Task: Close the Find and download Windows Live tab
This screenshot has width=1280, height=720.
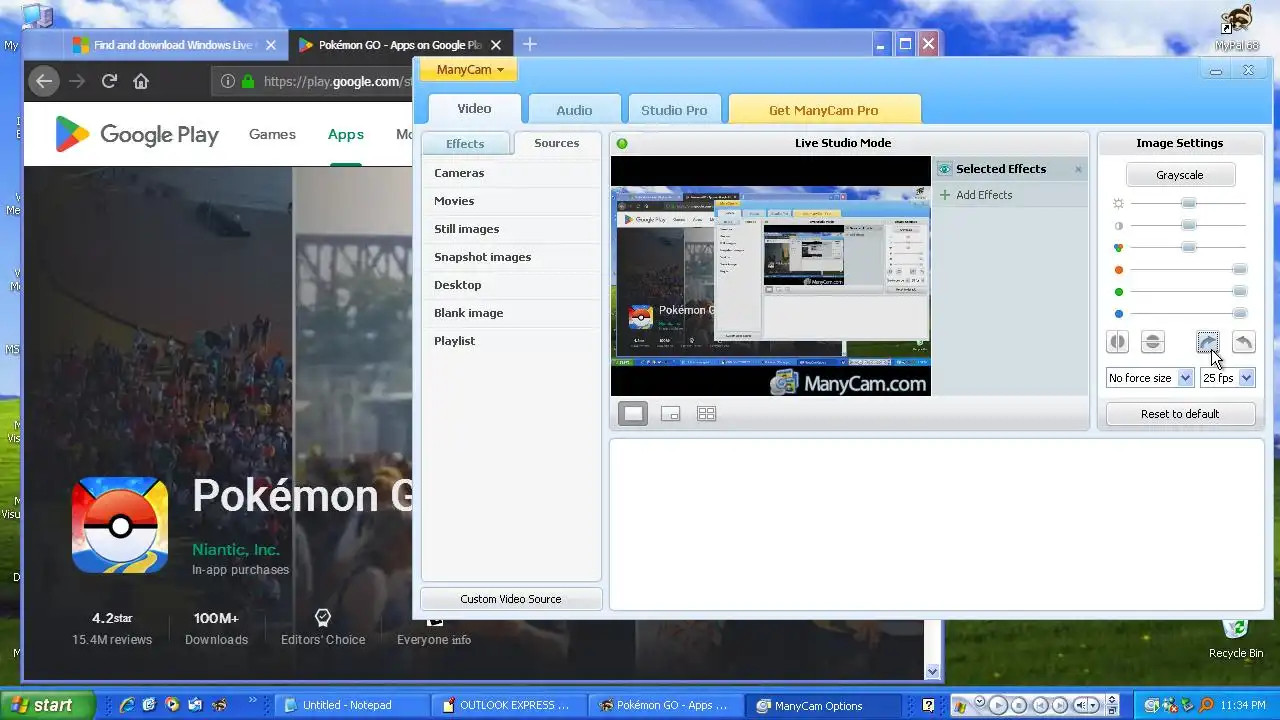Action: (270, 45)
